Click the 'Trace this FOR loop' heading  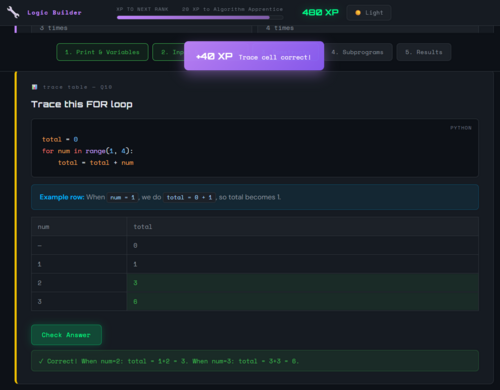[x=82, y=104]
